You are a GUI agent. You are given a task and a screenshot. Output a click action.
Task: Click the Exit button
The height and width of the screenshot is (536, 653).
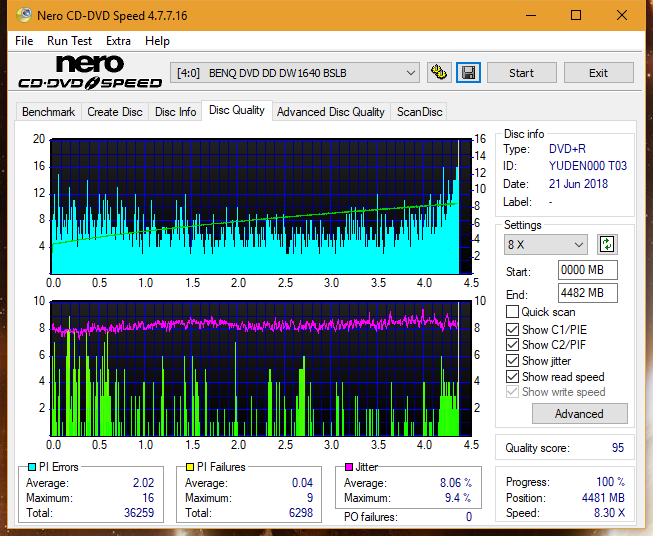[x=598, y=73]
